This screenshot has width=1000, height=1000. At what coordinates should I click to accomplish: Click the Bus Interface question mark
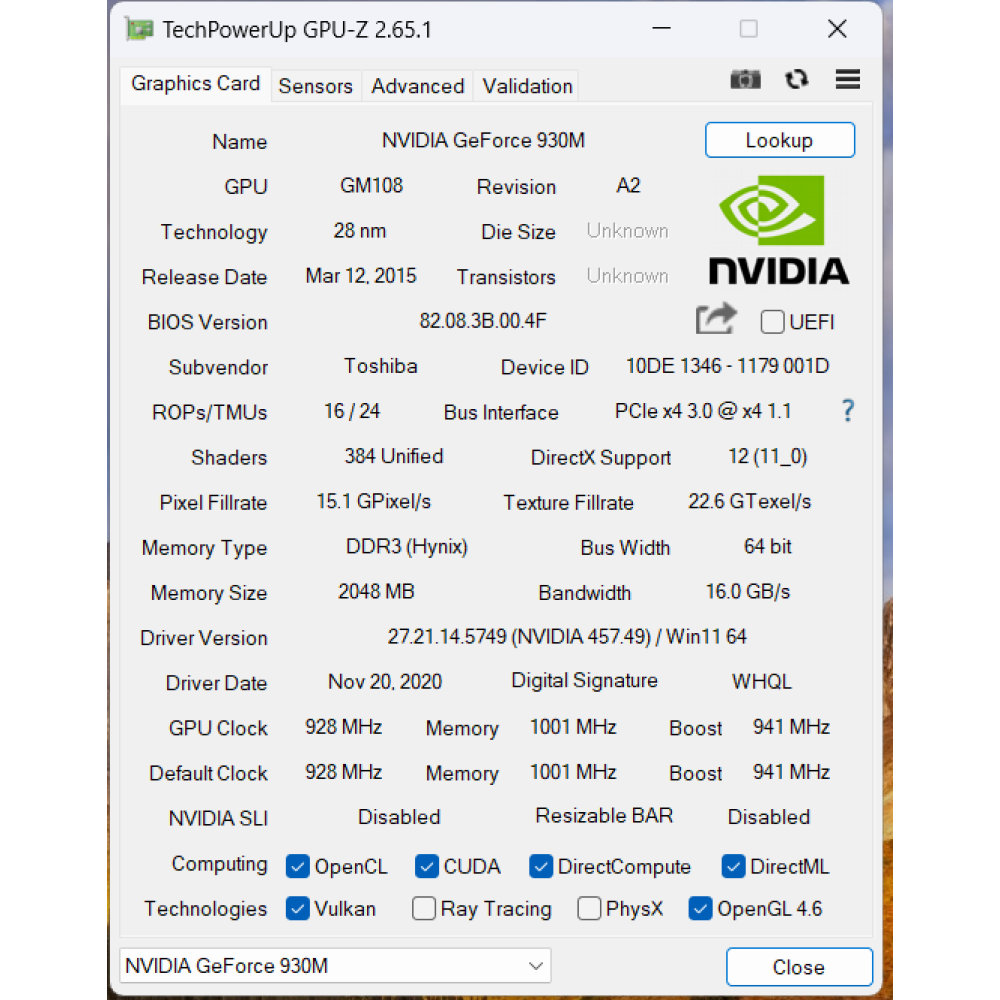click(x=847, y=411)
